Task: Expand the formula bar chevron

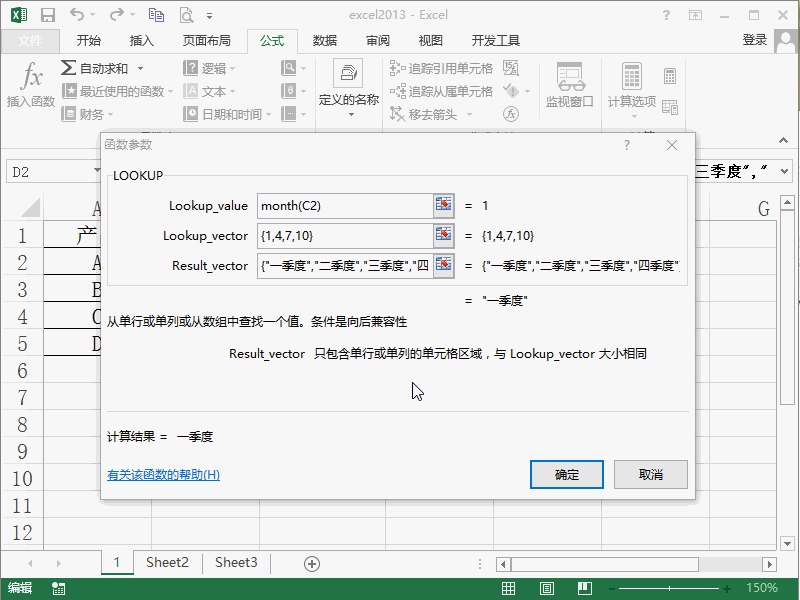Action: coord(784,172)
